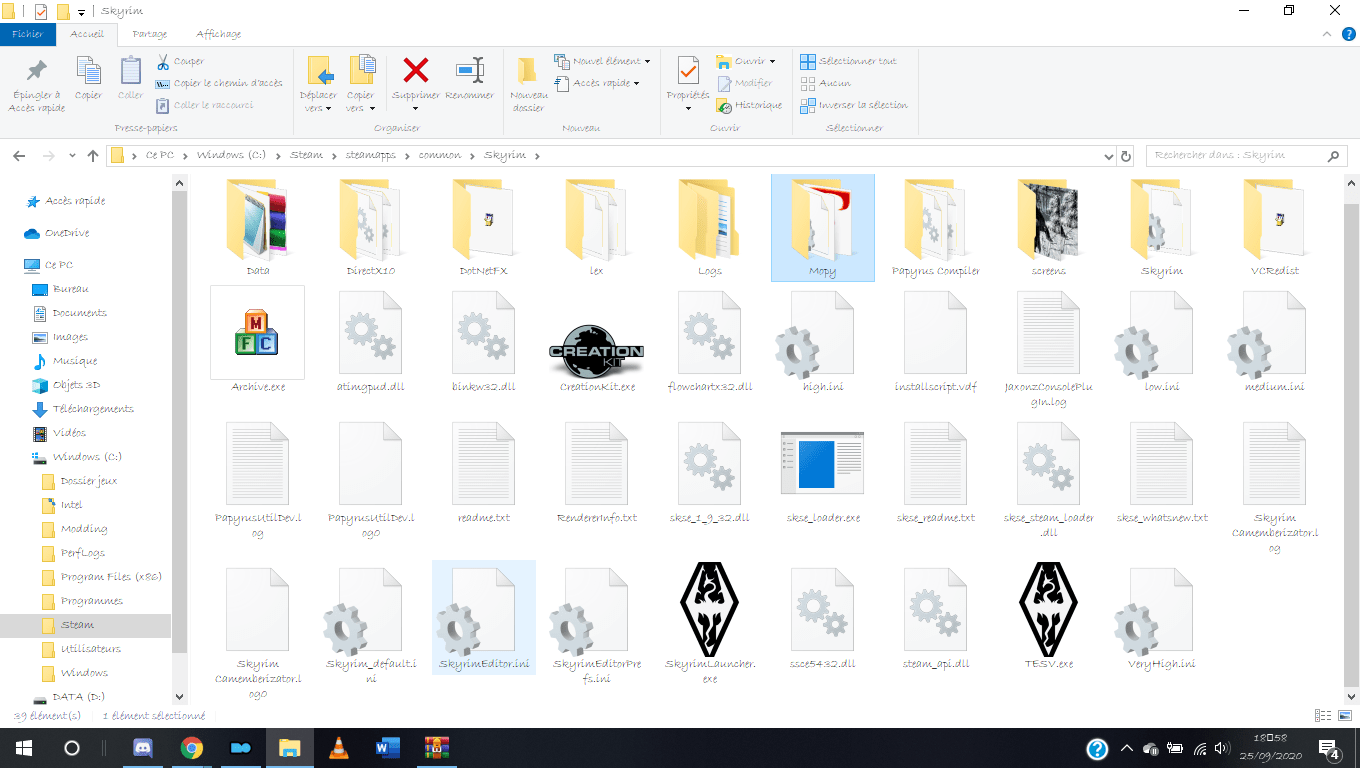Screen dimensions: 1360x768
Task: Open Word from the taskbar
Action: pos(388,748)
